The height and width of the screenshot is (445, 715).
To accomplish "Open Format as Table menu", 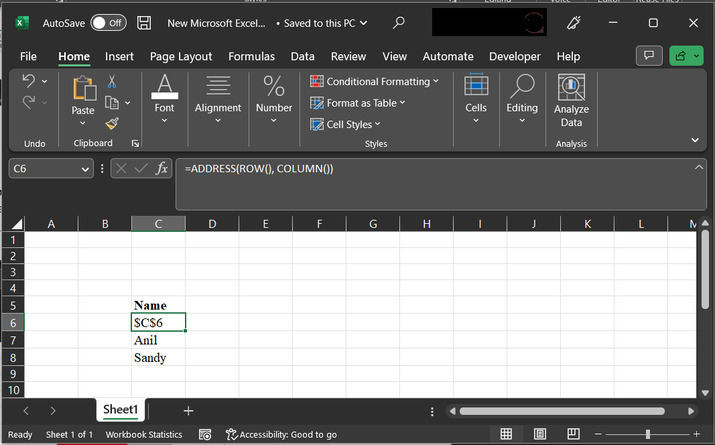I will click(357, 103).
